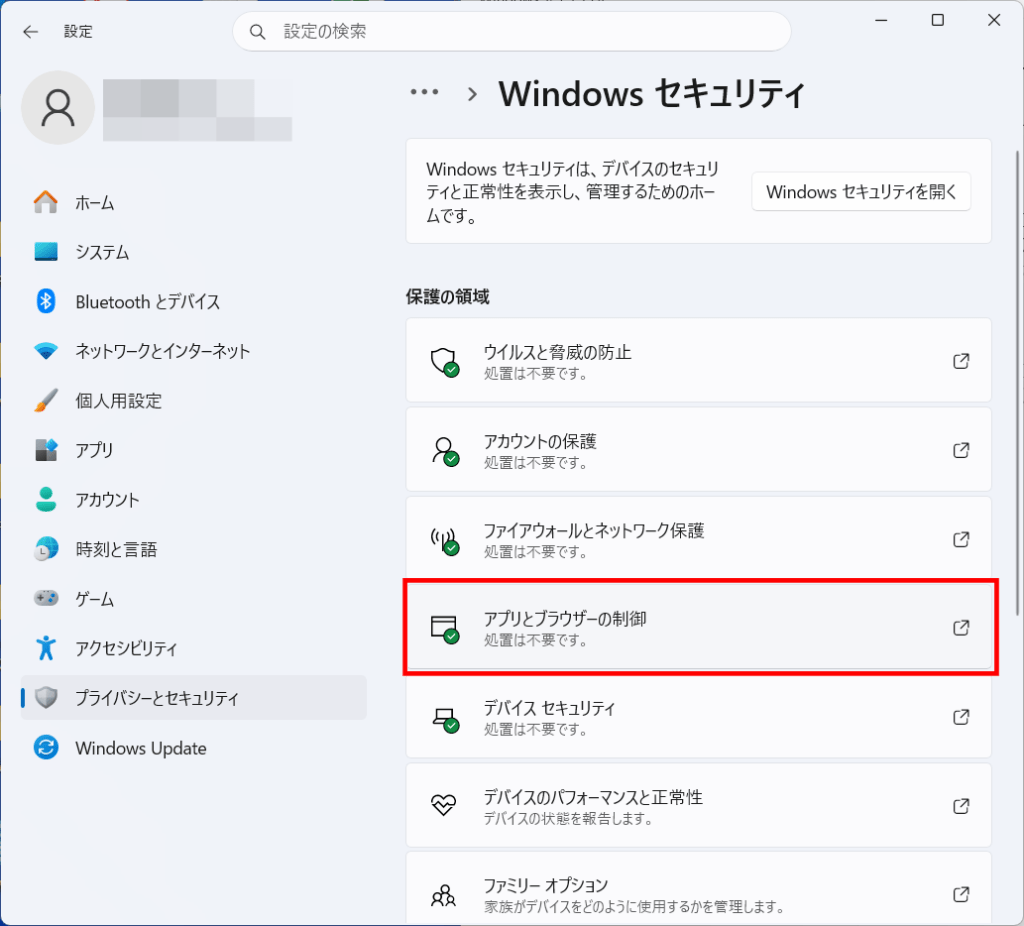This screenshot has width=1024, height=926.
Task: Select システム in the sidebar
Action: [102, 252]
